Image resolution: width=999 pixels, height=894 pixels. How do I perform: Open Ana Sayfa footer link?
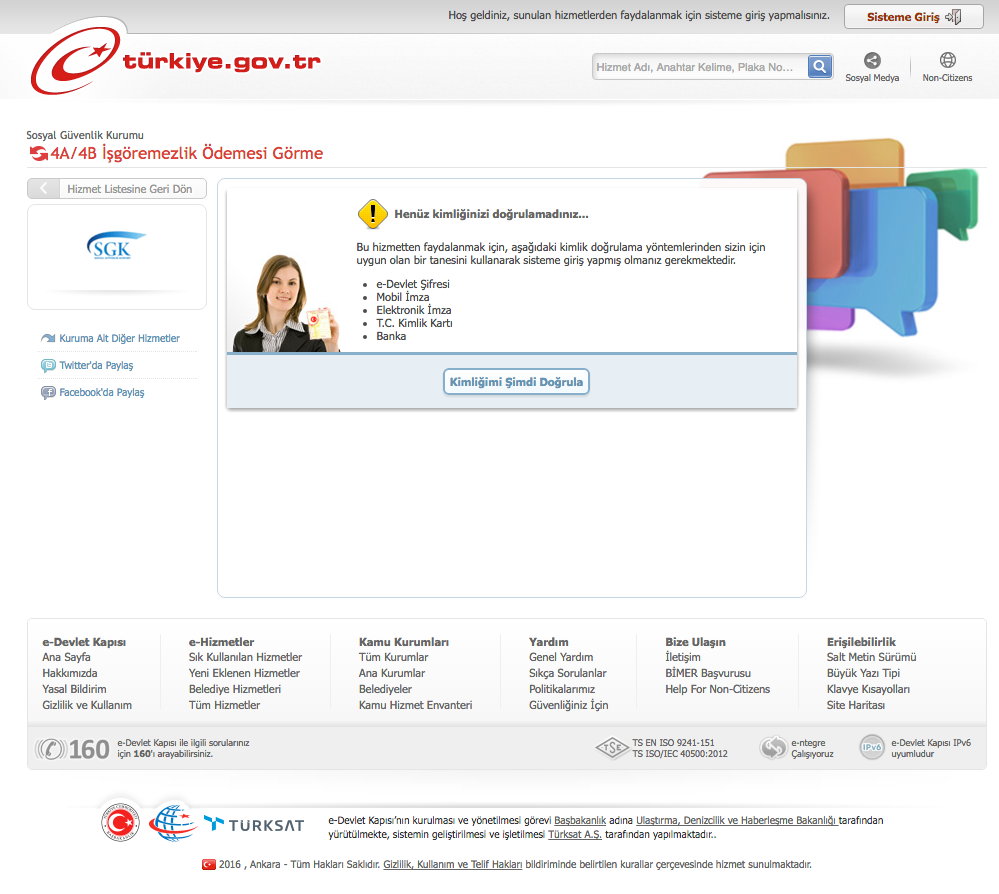66,657
